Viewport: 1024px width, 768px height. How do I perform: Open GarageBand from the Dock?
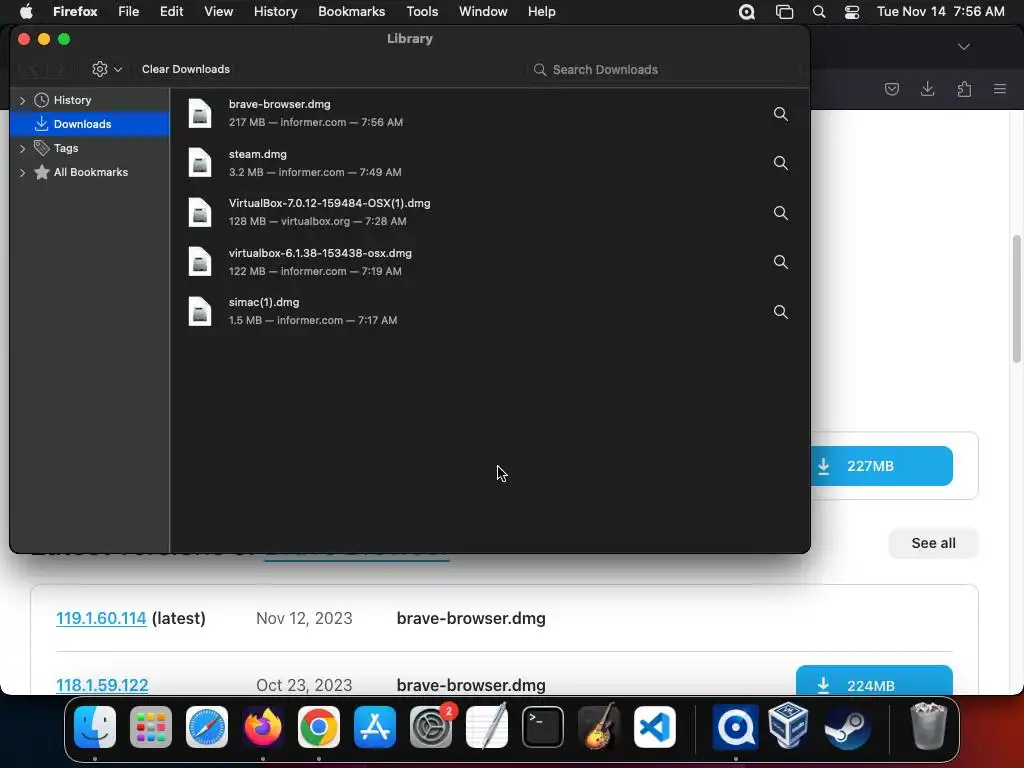[599, 726]
